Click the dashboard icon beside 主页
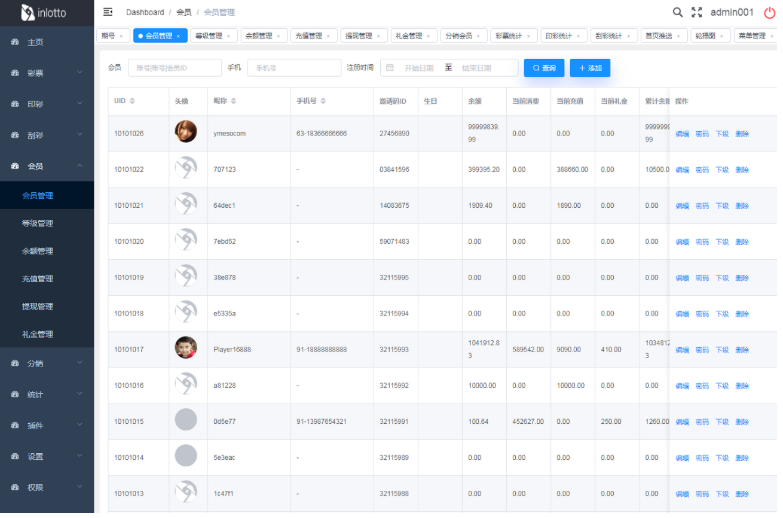The width and height of the screenshot is (783, 518). click(15, 42)
